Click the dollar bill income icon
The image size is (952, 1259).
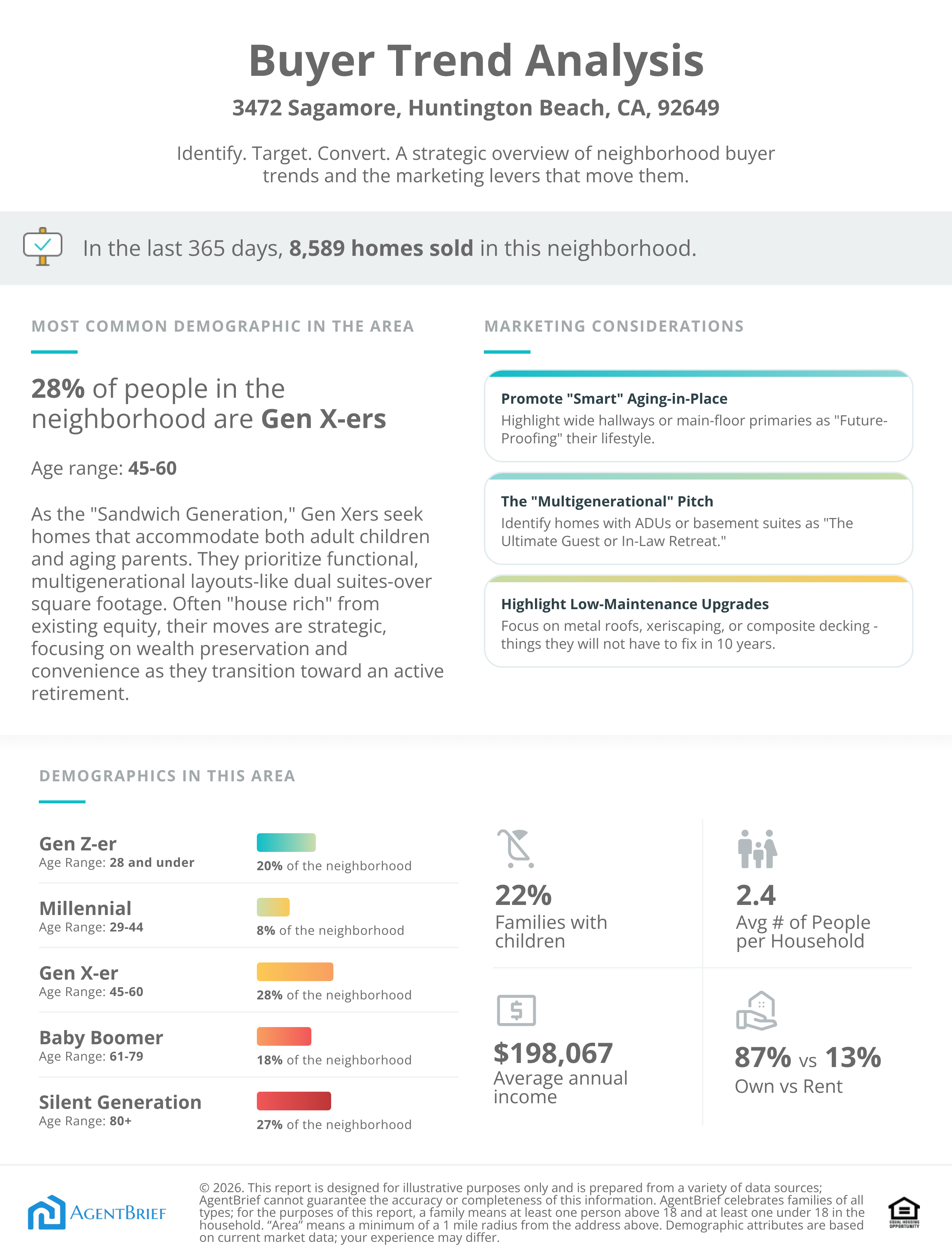(516, 1010)
